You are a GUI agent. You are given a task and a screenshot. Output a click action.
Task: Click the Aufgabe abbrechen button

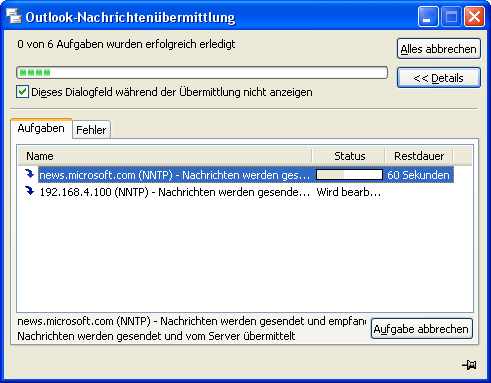[421, 329]
